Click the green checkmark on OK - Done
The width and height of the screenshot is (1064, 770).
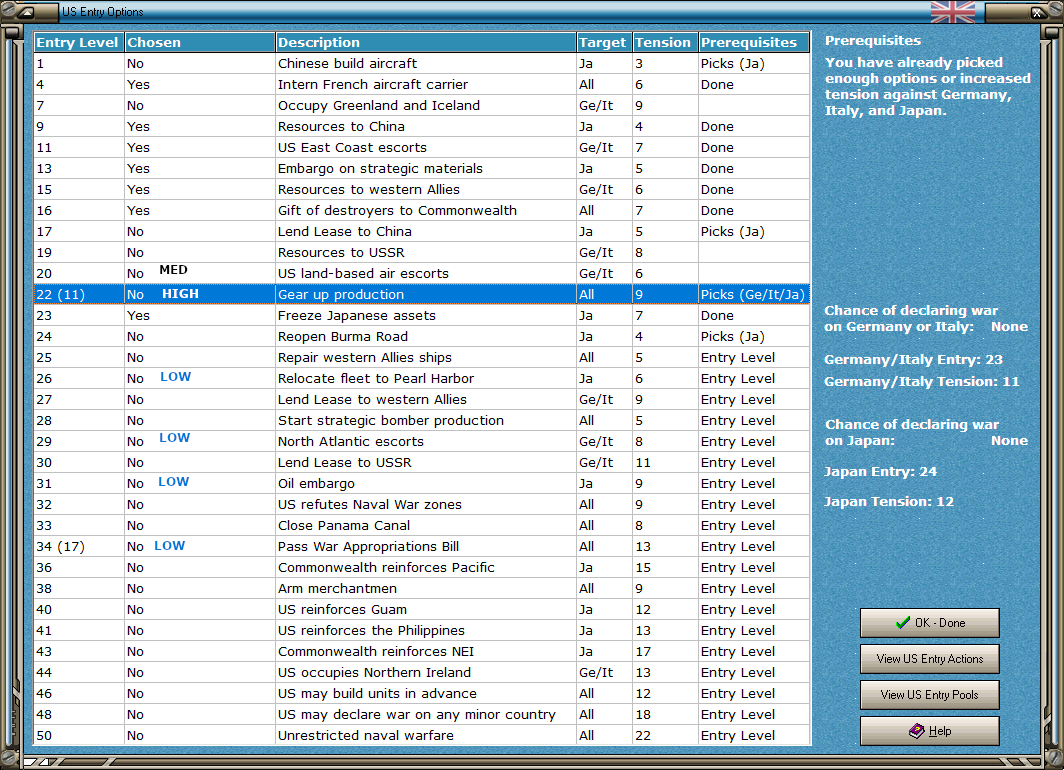tap(902, 622)
